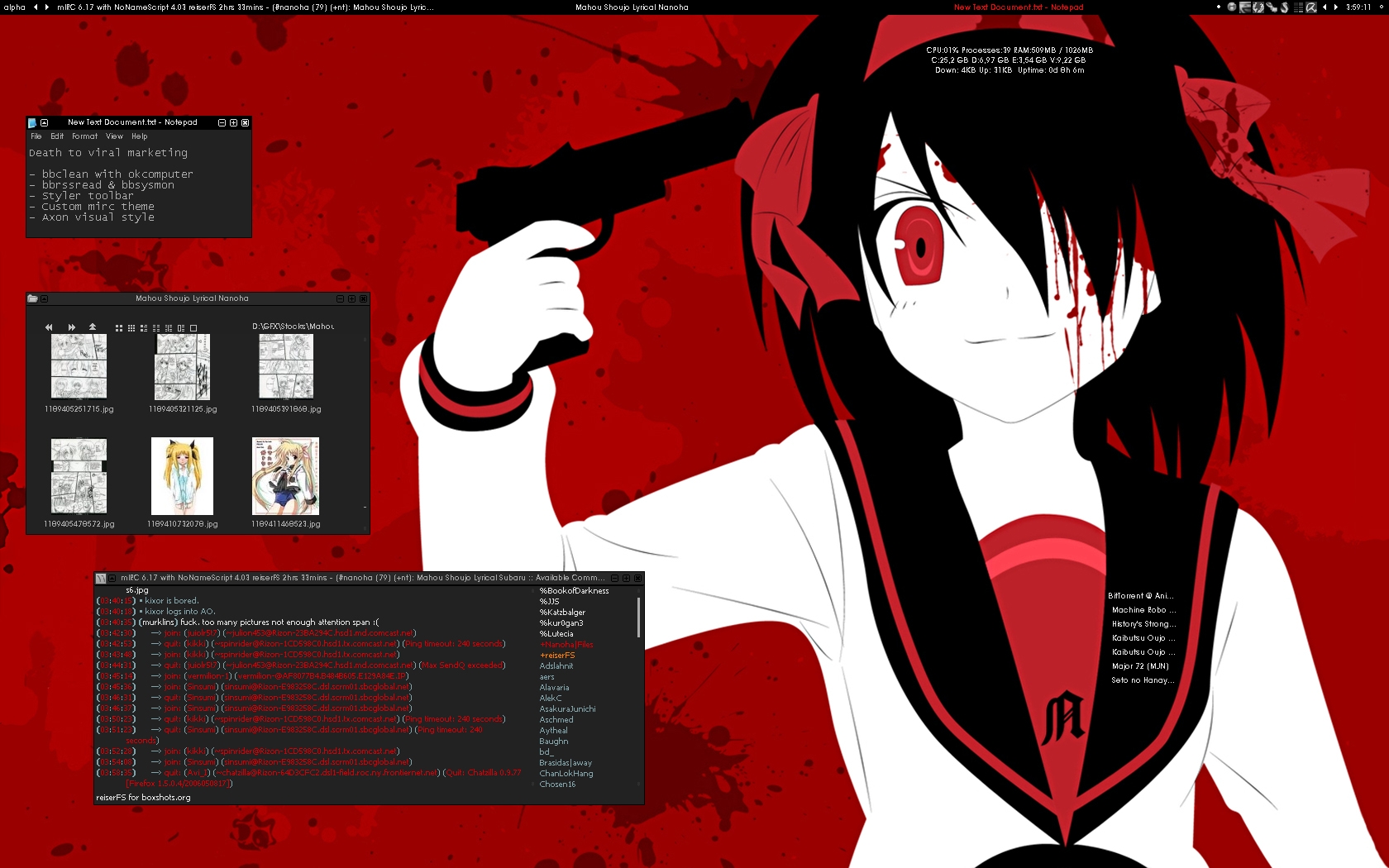Switch to small grid icons view (second view icon)

(131, 328)
